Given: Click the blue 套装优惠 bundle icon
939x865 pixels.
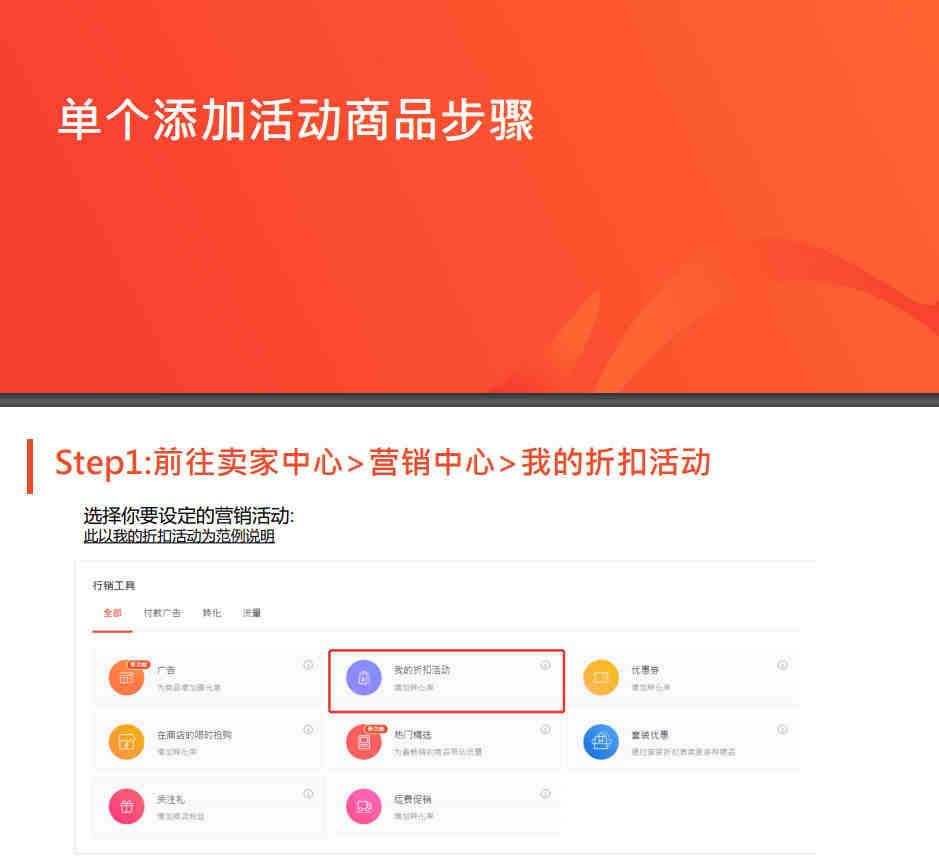Looking at the screenshot, I should (x=601, y=742).
